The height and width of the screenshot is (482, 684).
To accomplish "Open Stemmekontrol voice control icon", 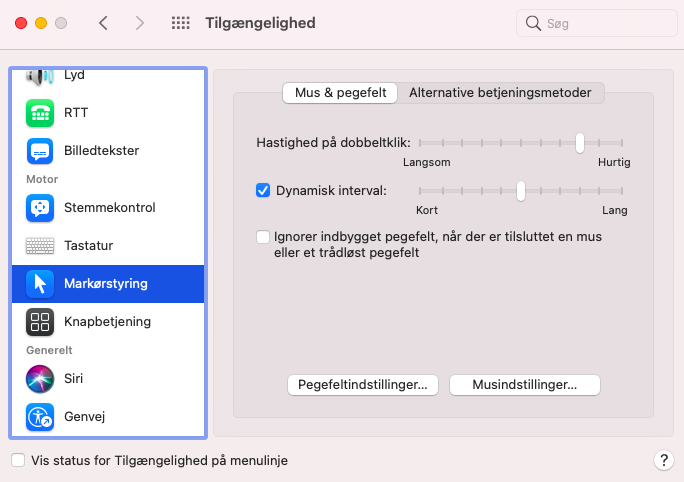I will tap(40, 208).
